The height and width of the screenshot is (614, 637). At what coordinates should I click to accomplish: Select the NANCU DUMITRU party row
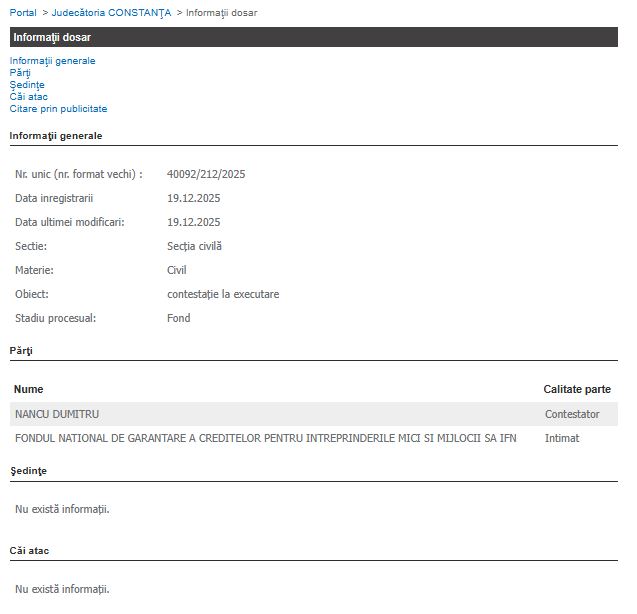57,414
